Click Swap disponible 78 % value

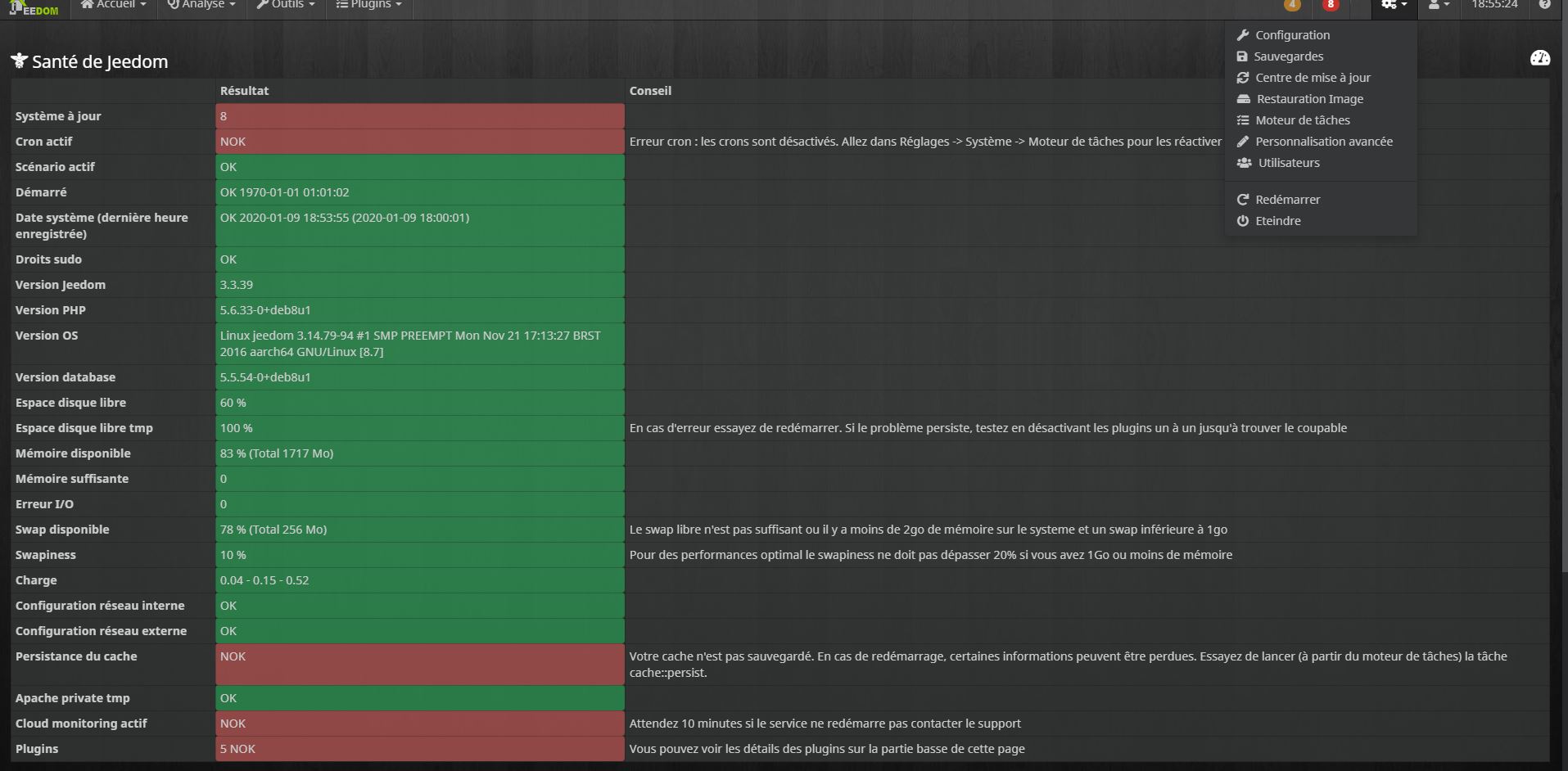tap(420, 530)
